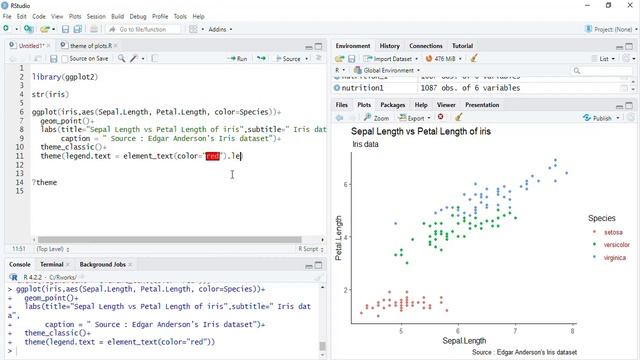Maximize the Plots pane

tap(629, 105)
